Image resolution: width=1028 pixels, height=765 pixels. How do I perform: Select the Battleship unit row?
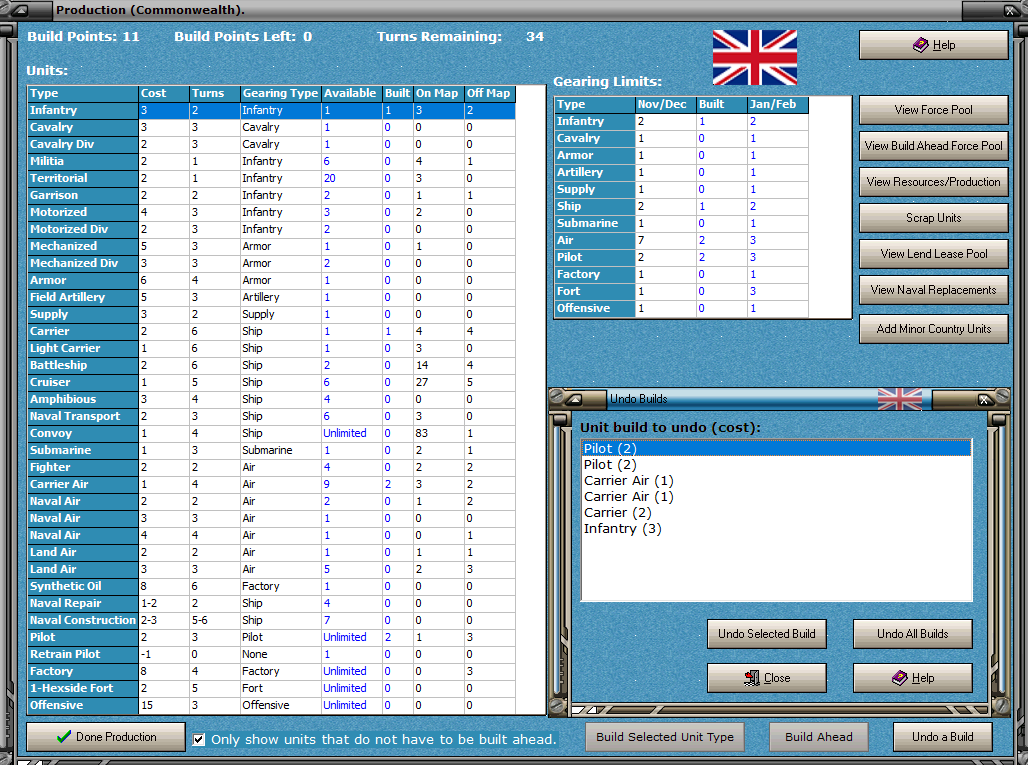[271, 365]
